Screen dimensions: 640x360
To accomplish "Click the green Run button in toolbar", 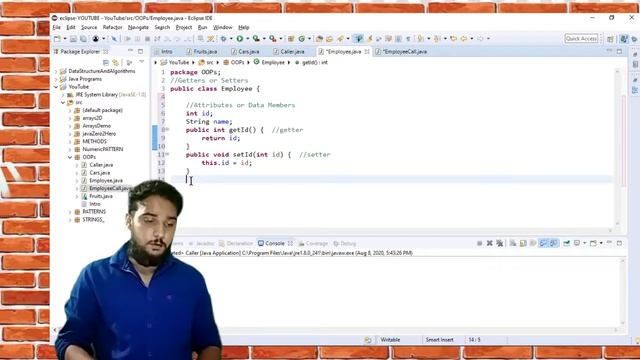I will pyautogui.click(x=239, y=38).
